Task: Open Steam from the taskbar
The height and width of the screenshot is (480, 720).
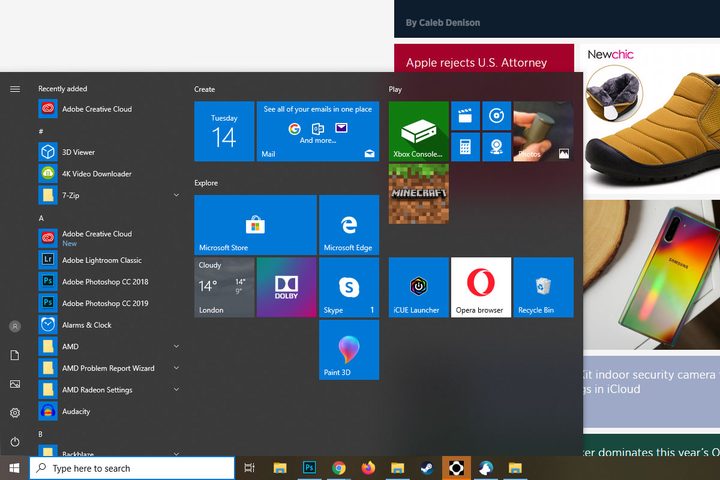Action: [x=427, y=468]
